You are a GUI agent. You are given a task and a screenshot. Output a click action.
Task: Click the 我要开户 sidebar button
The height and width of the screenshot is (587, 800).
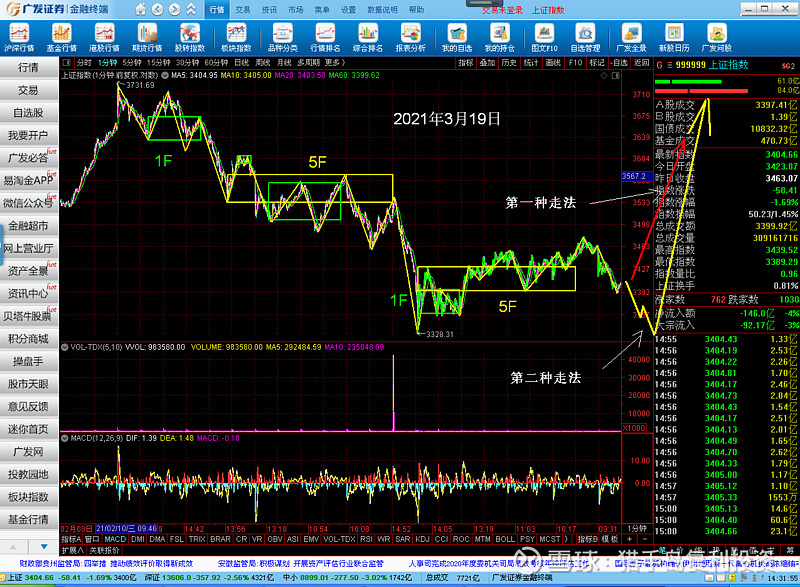tap(29, 135)
